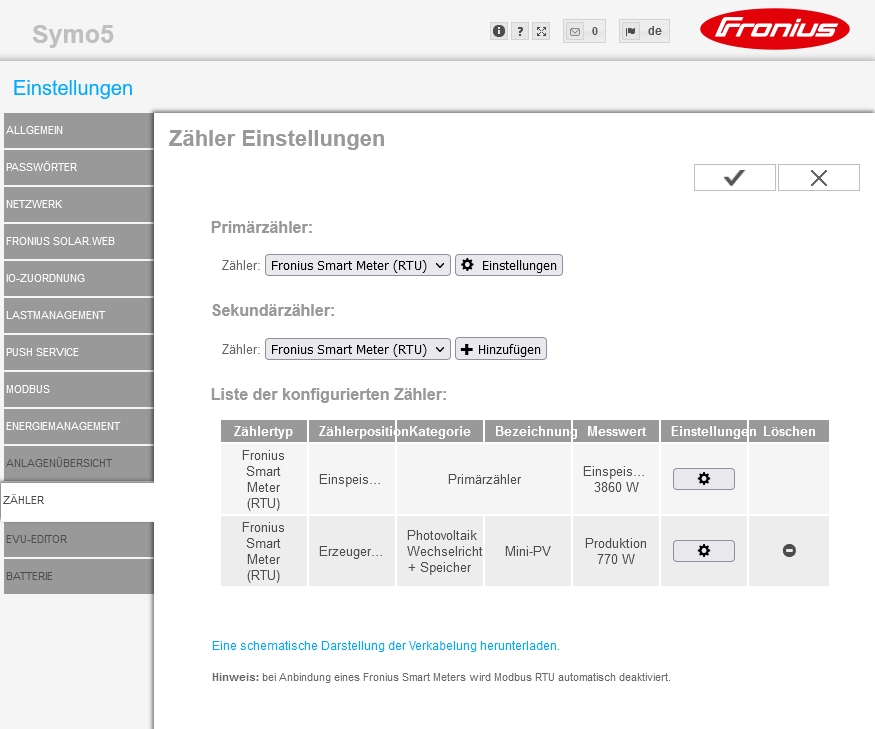Select the Zähler tab
The height and width of the screenshot is (729, 875).
point(78,501)
